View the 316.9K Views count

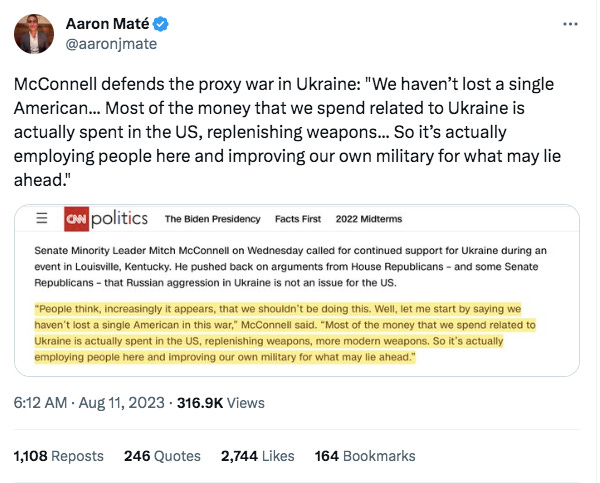(220, 403)
